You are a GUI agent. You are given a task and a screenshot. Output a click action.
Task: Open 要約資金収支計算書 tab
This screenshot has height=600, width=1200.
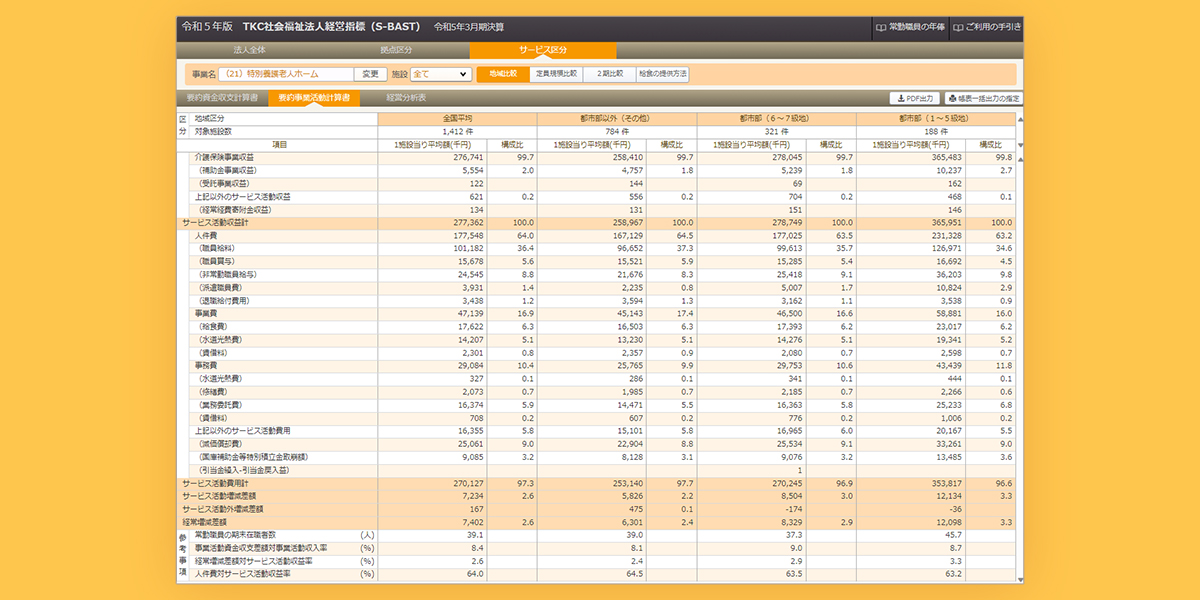coord(222,98)
